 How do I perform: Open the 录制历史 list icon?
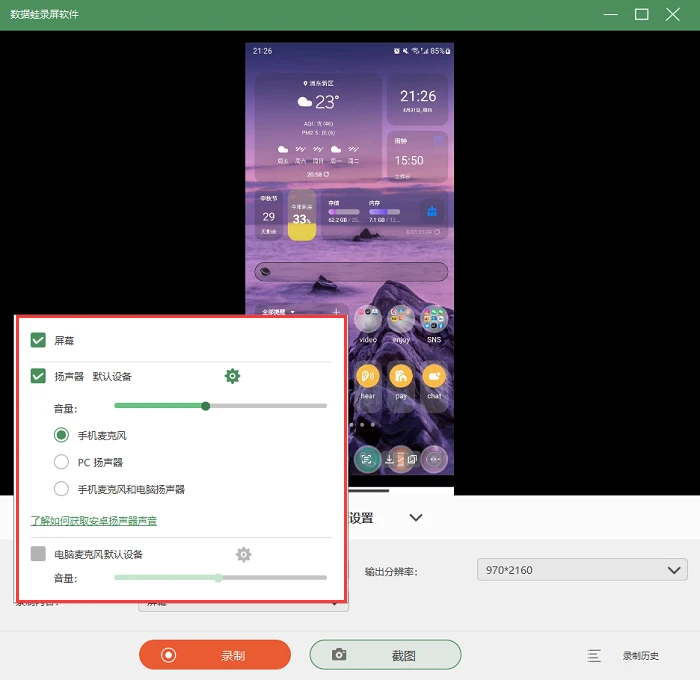pos(594,655)
